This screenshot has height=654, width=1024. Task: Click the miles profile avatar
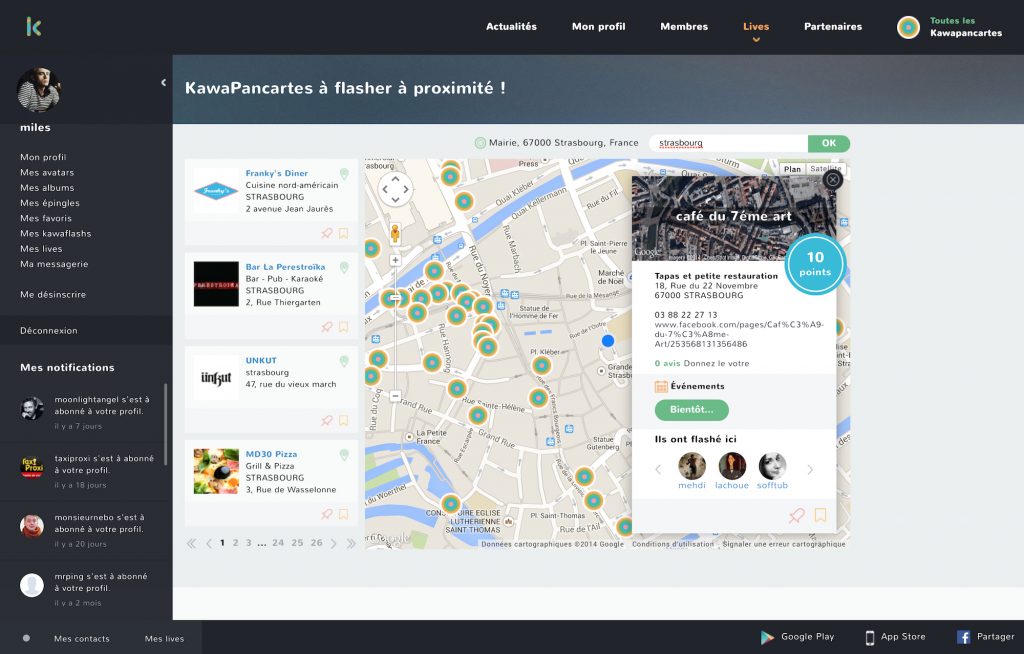[x=39, y=90]
